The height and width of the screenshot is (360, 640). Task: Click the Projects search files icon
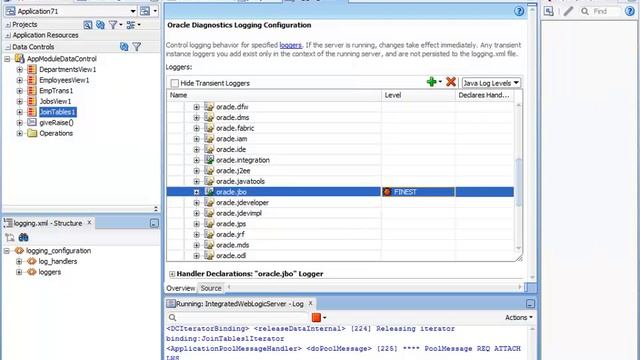point(87,25)
